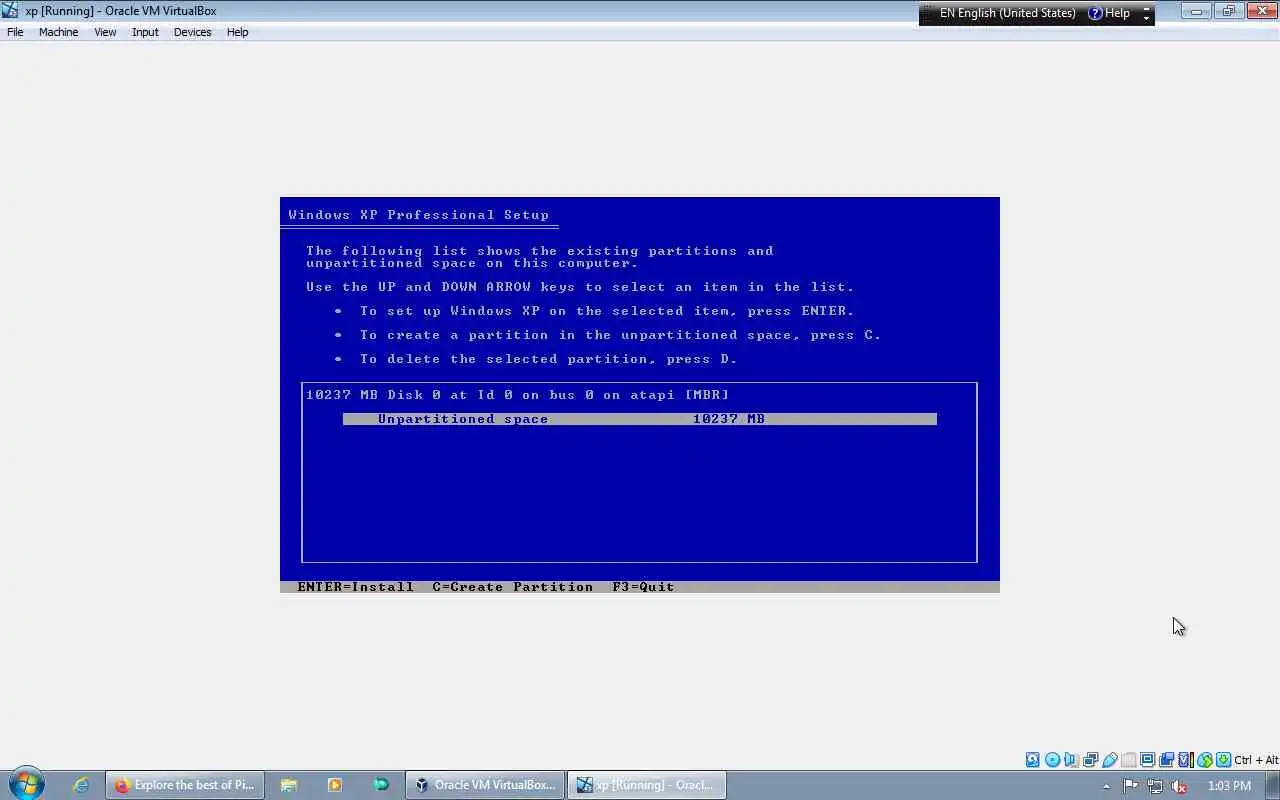Click the mouse integration indicator icon
The height and width of the screenshot is (800, 1280).
tap(1205, 760)
